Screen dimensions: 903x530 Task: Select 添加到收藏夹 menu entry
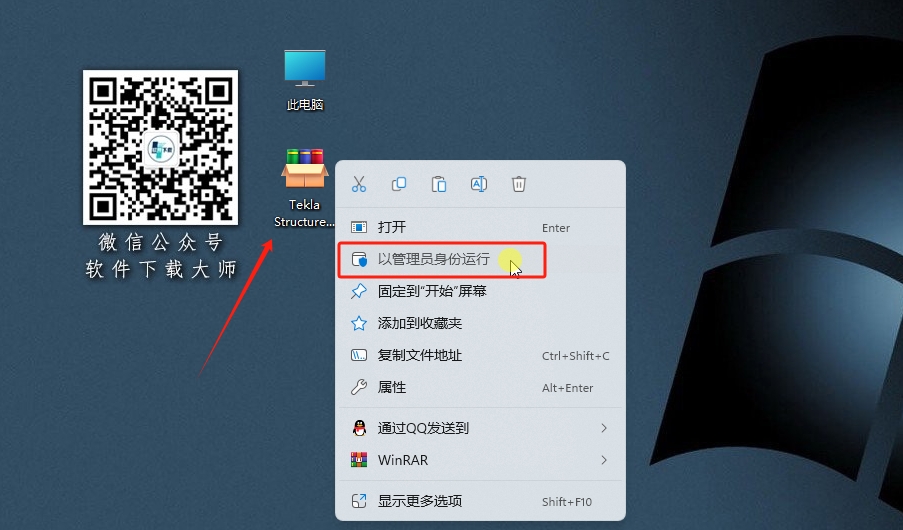click(480, 323)
